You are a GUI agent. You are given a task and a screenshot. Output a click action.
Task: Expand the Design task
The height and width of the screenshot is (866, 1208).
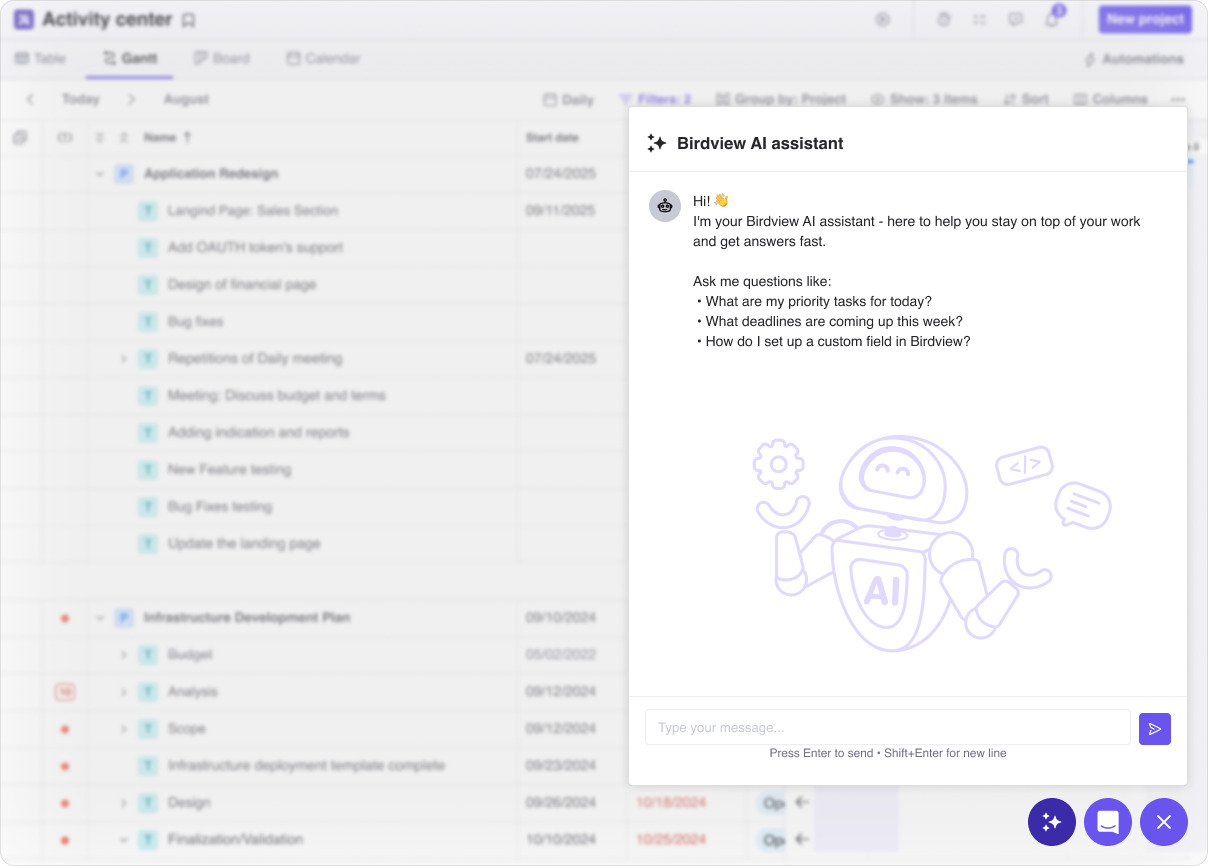[124, 803]
